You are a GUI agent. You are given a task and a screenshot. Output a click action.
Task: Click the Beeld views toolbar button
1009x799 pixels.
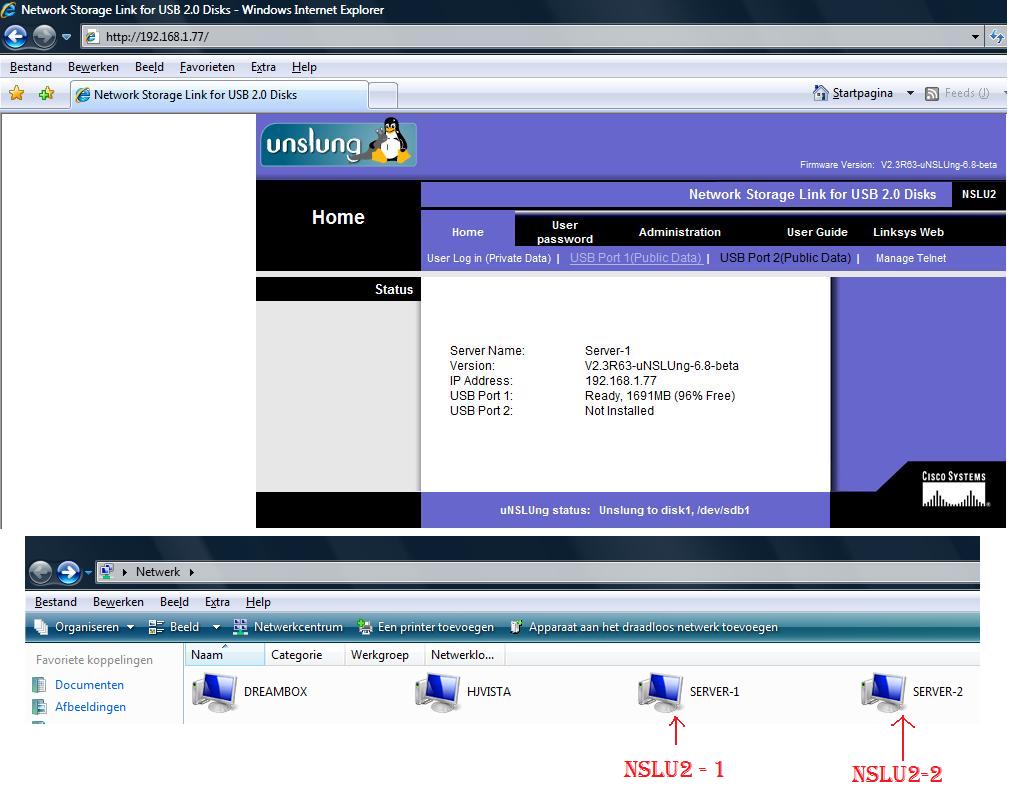coord(174,627)
